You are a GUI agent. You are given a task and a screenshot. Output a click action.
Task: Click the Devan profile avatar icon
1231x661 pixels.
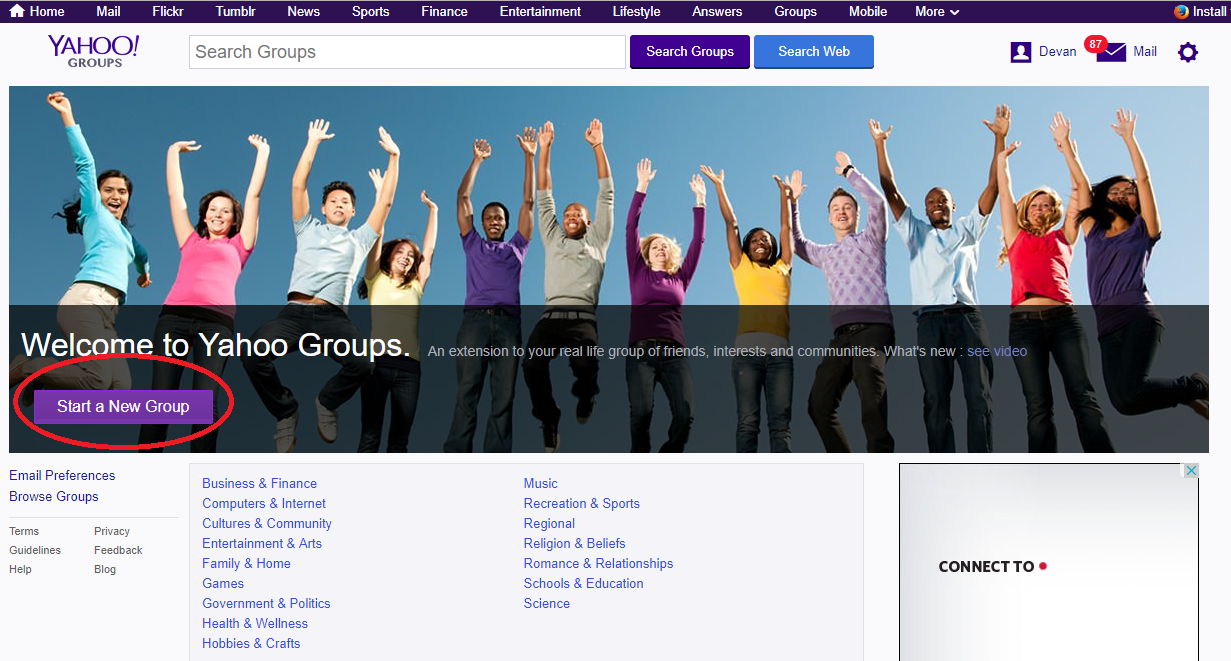pos(1021,52)
